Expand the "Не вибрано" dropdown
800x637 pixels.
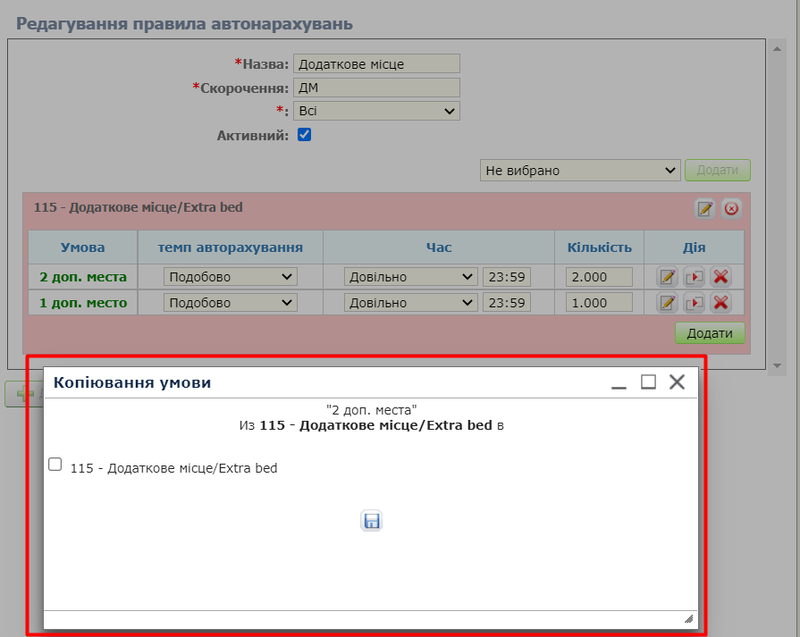[580, 170]
